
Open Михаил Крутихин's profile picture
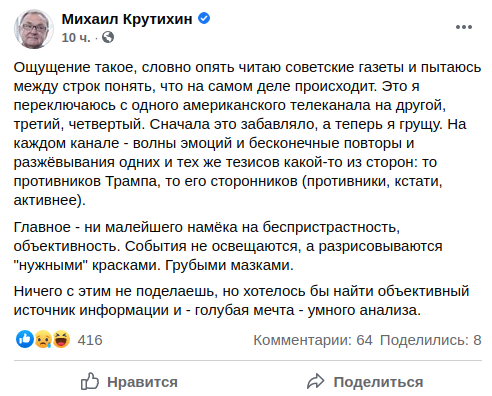(x=33, y=29)
